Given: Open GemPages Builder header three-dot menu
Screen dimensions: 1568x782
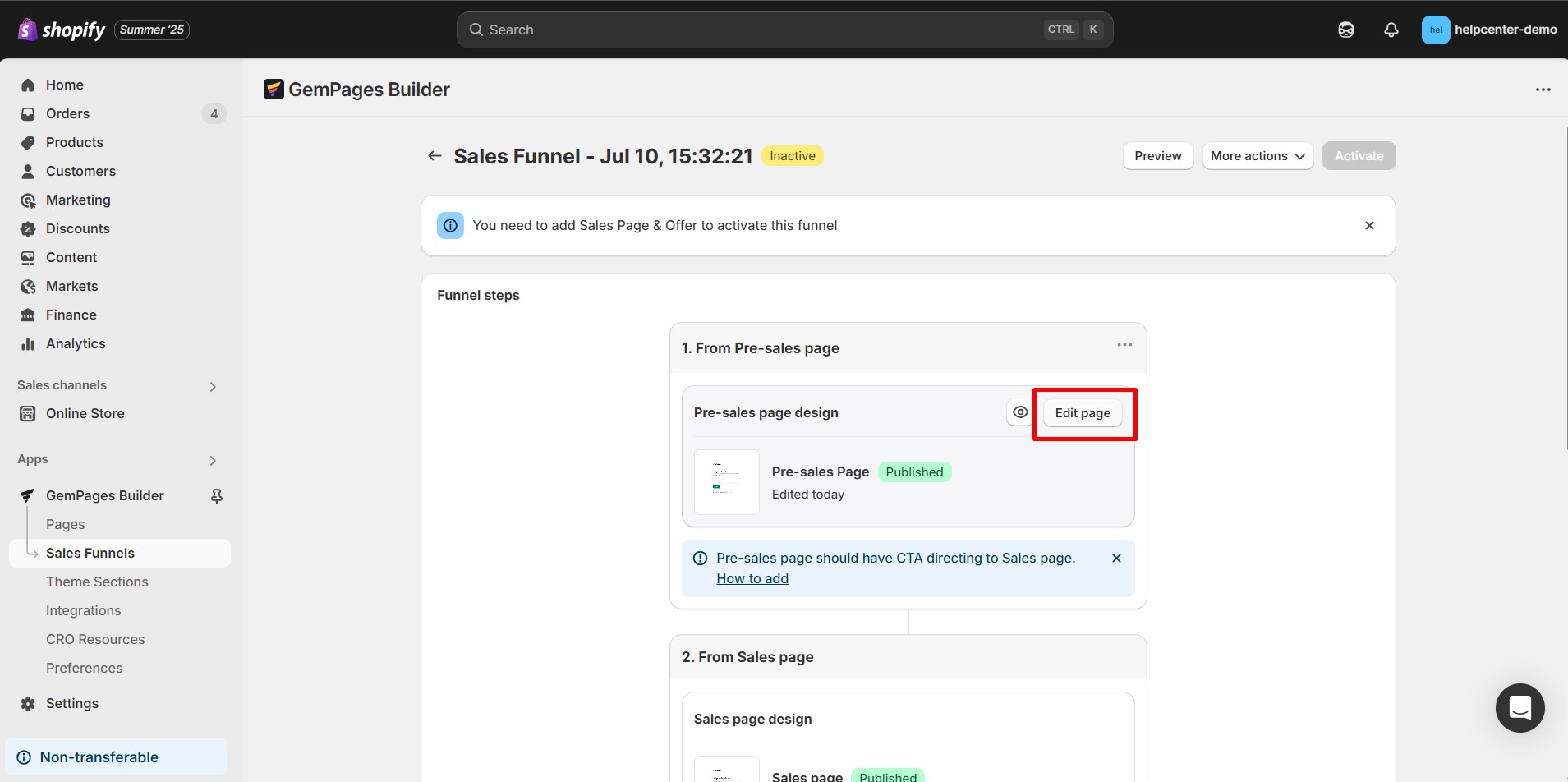Looking at the screenshot, I should tap(1543, 90).
